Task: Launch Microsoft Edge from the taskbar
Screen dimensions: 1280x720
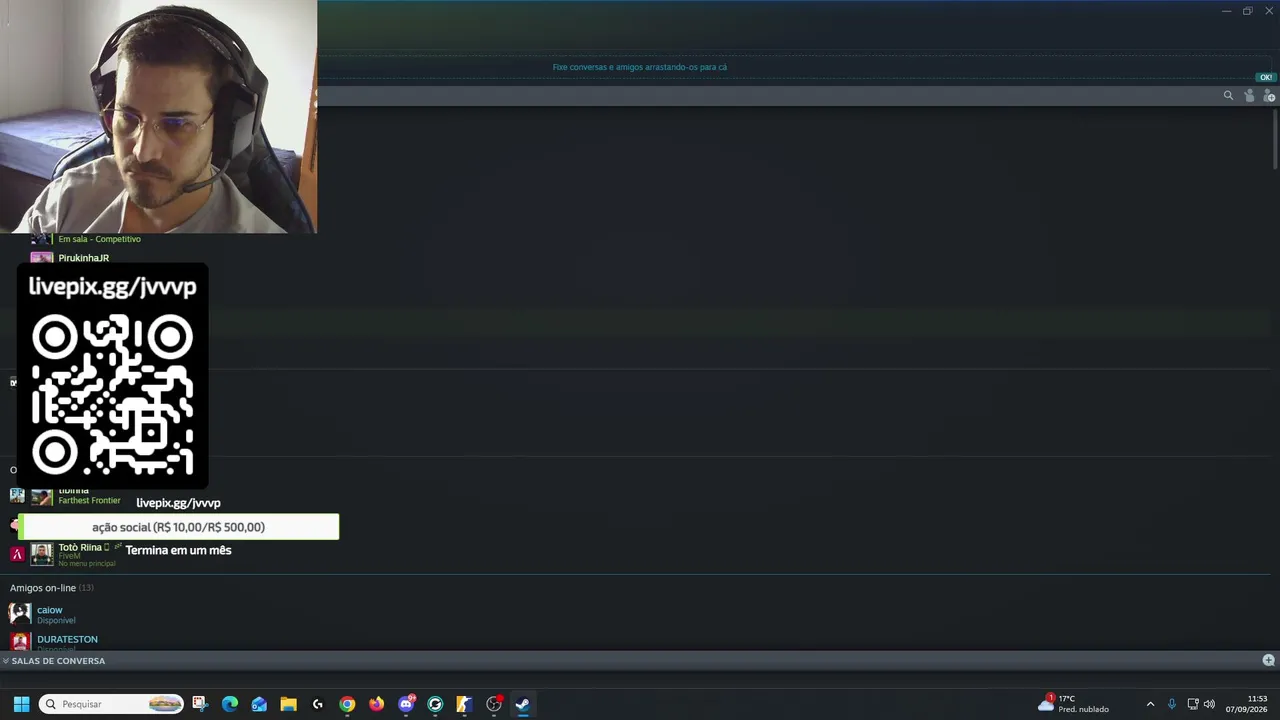Action: (230, 704)
